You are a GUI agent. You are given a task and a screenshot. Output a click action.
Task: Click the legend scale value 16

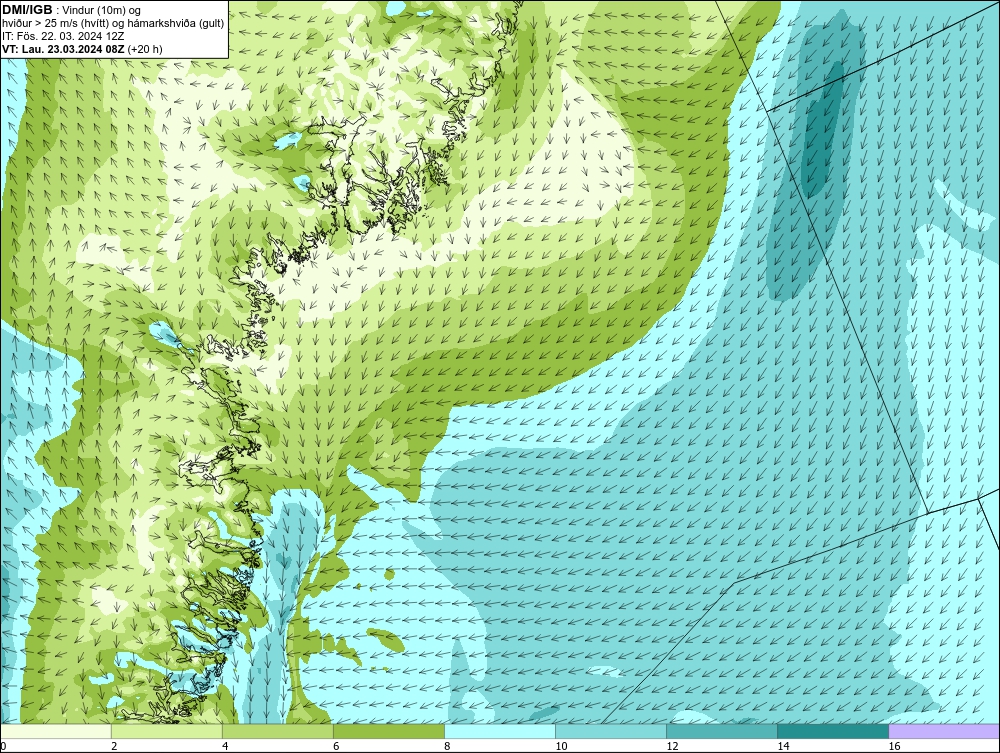894,746
